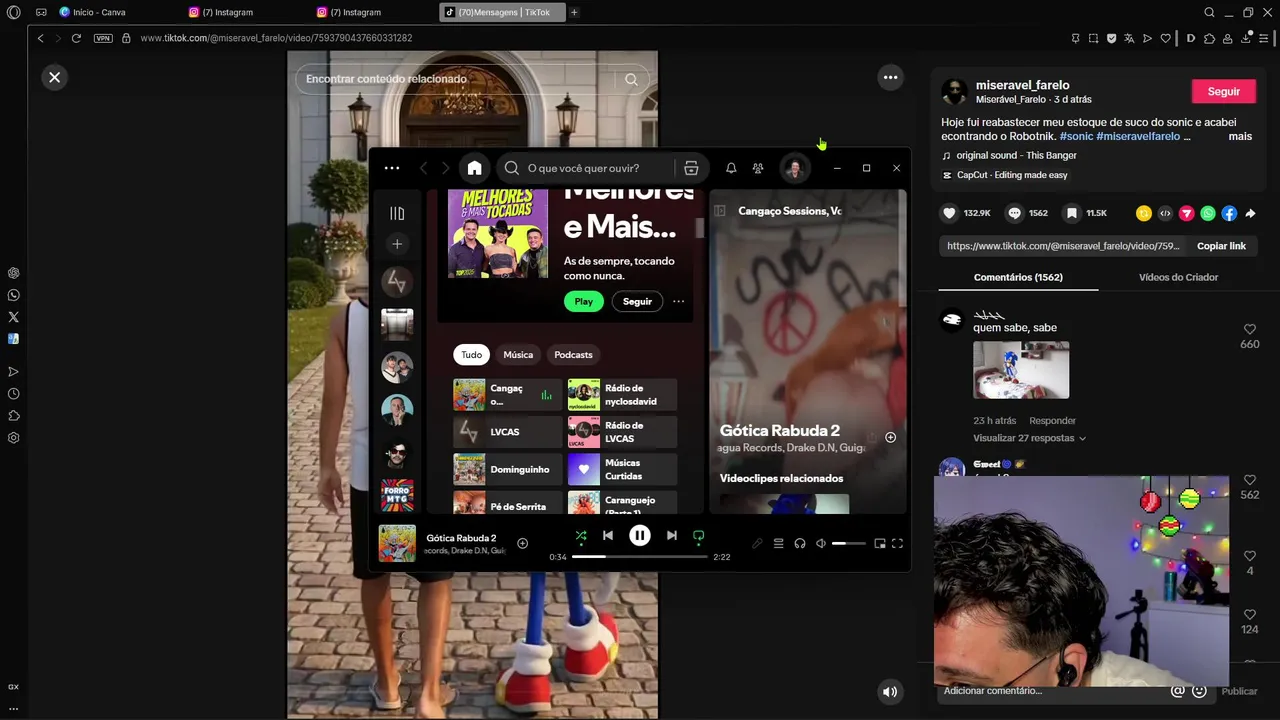Select the Música filter chip

(x=518, y=354)
